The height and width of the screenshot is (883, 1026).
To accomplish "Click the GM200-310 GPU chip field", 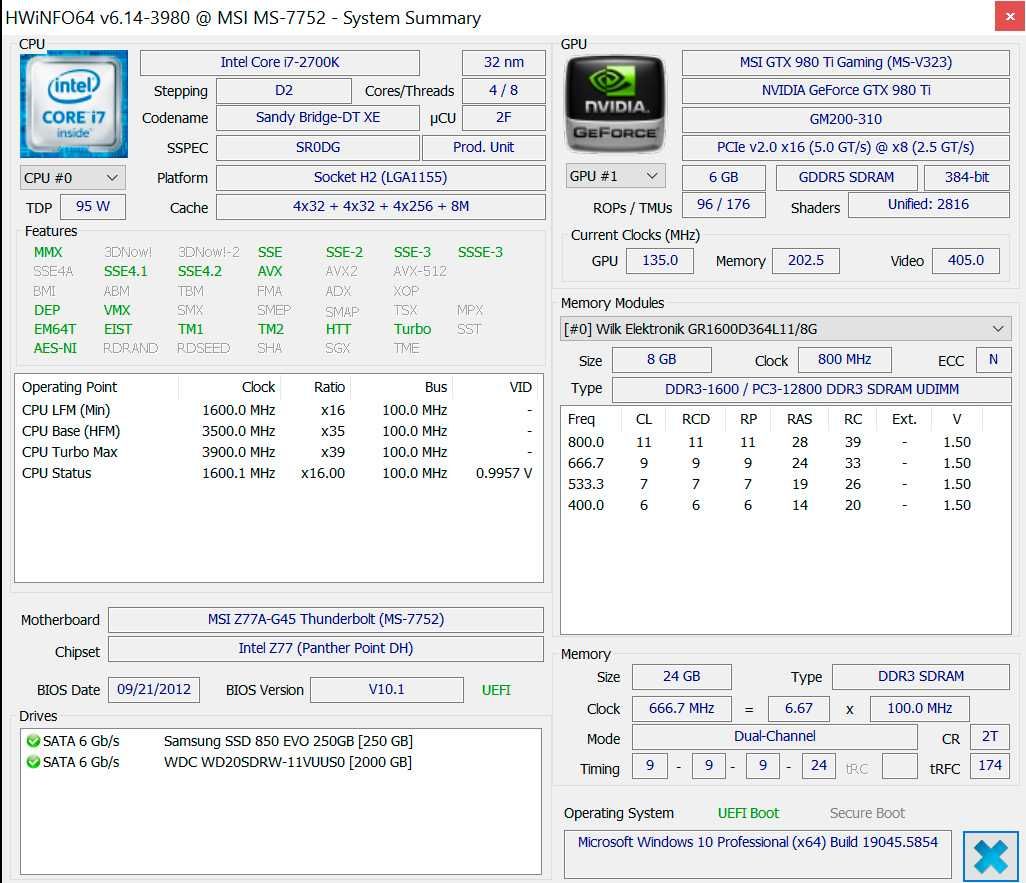I will (845, 119).
